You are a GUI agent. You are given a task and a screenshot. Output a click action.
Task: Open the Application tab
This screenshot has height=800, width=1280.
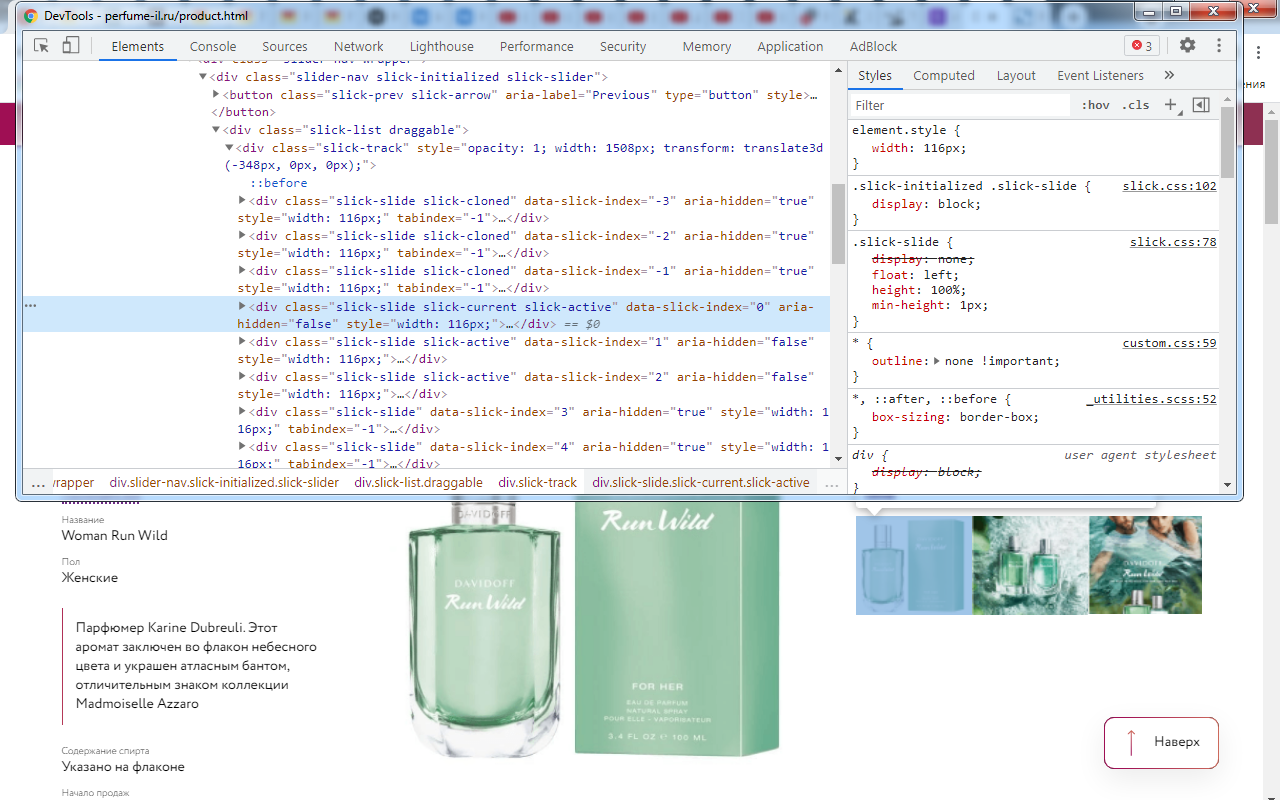pyautogui.click(x=790, y=46)
